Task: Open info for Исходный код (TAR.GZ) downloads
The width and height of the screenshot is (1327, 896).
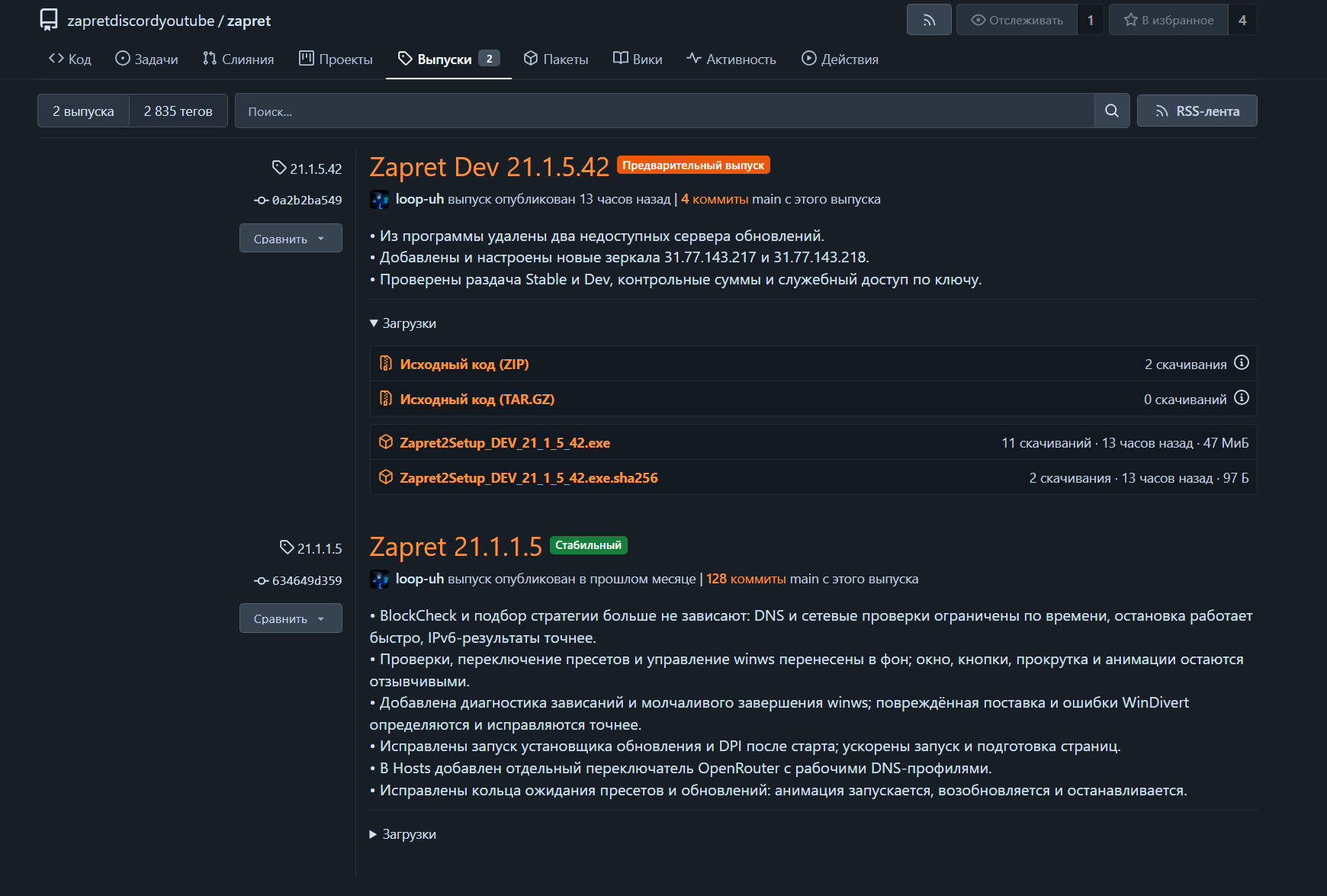Action: pos(1242,398)
